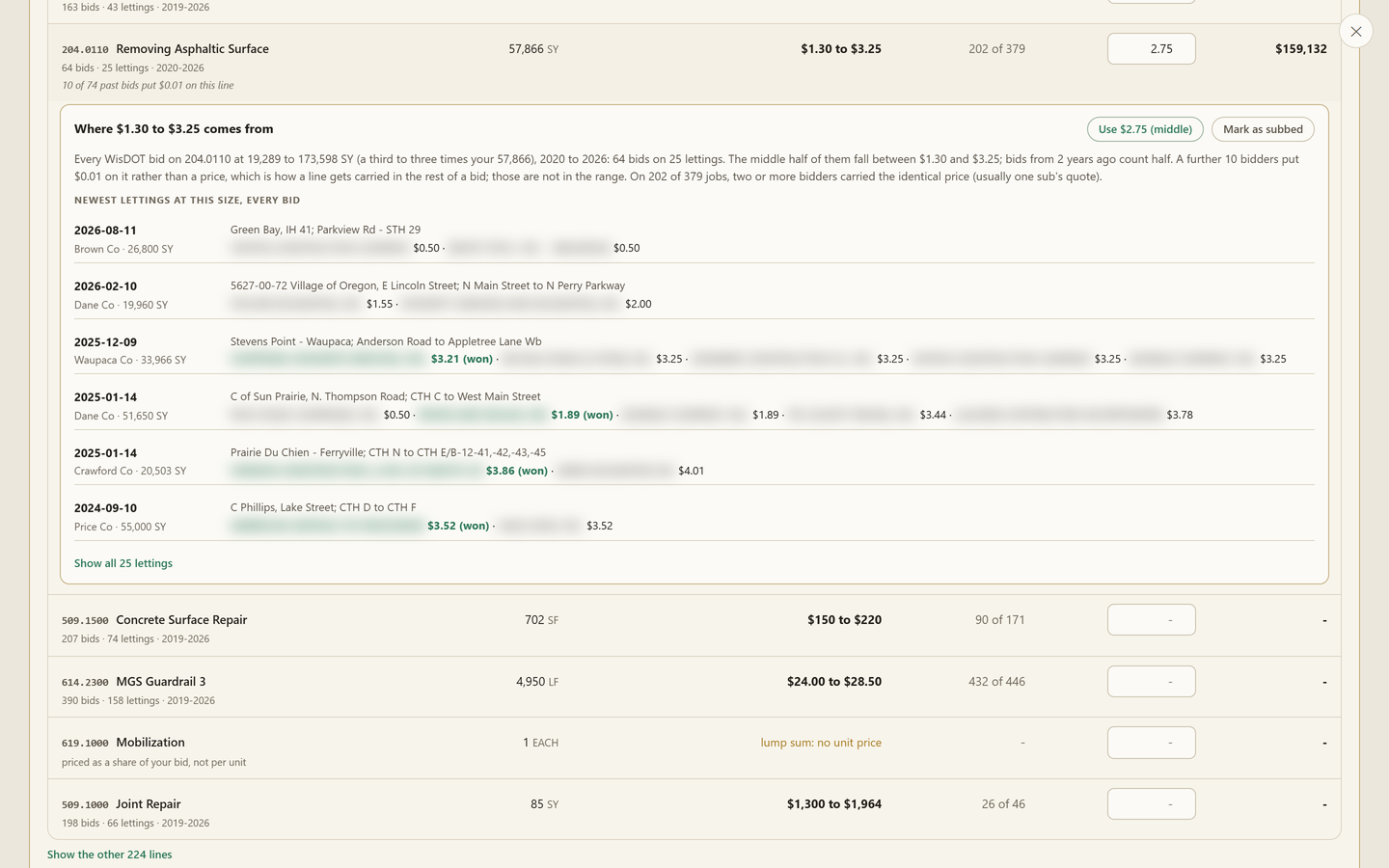Select the $150 to $220 price range

point(844,620)
